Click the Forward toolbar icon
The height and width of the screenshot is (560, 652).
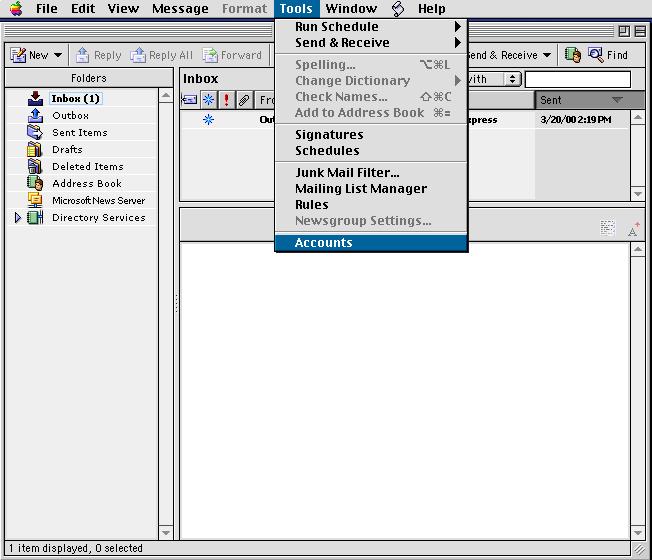[x=210, y=55]
